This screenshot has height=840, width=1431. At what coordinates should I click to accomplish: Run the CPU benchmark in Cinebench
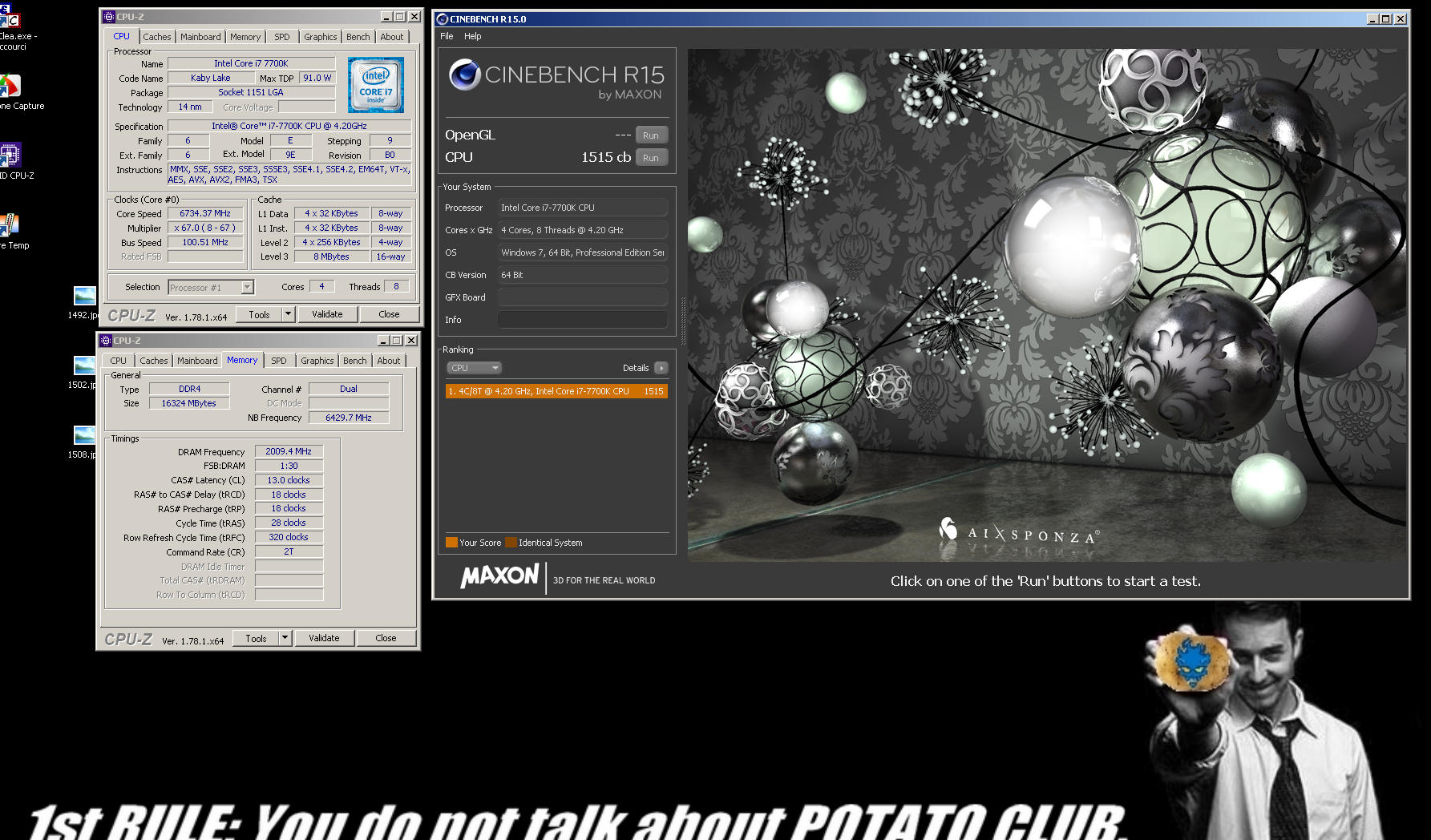point(651,158)
